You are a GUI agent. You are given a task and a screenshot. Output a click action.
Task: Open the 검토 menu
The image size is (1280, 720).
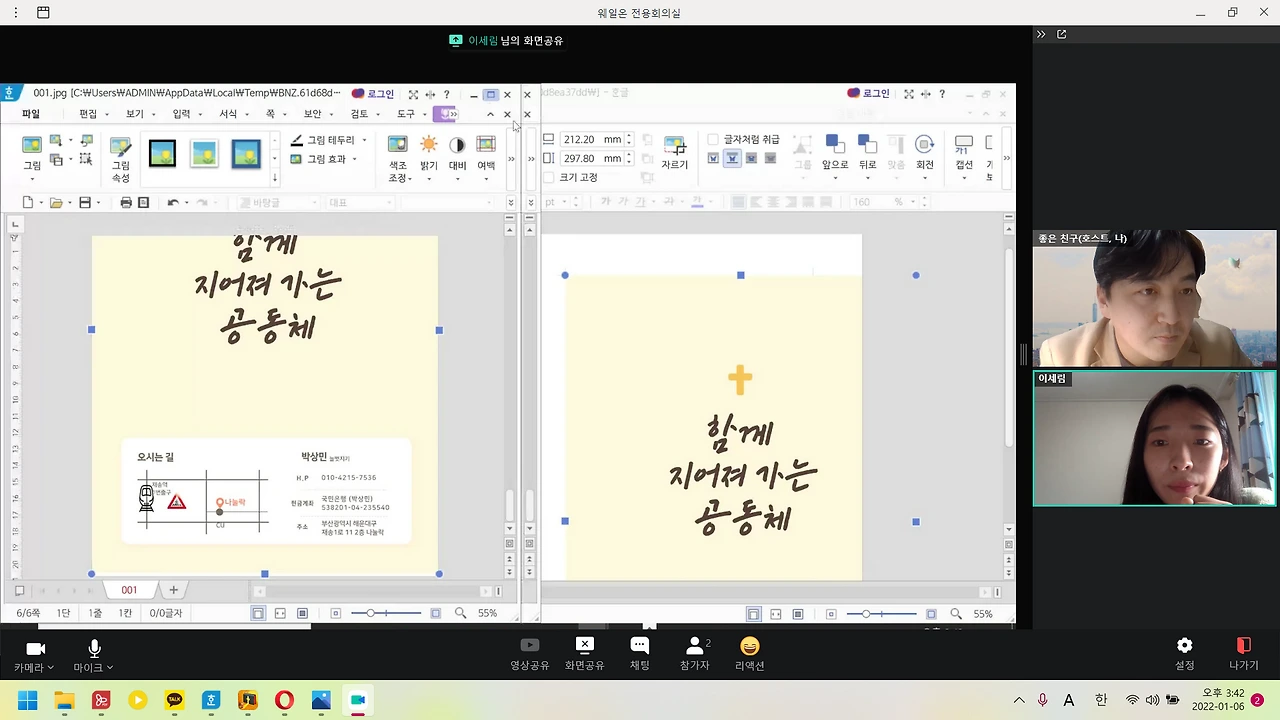(359, 114)
